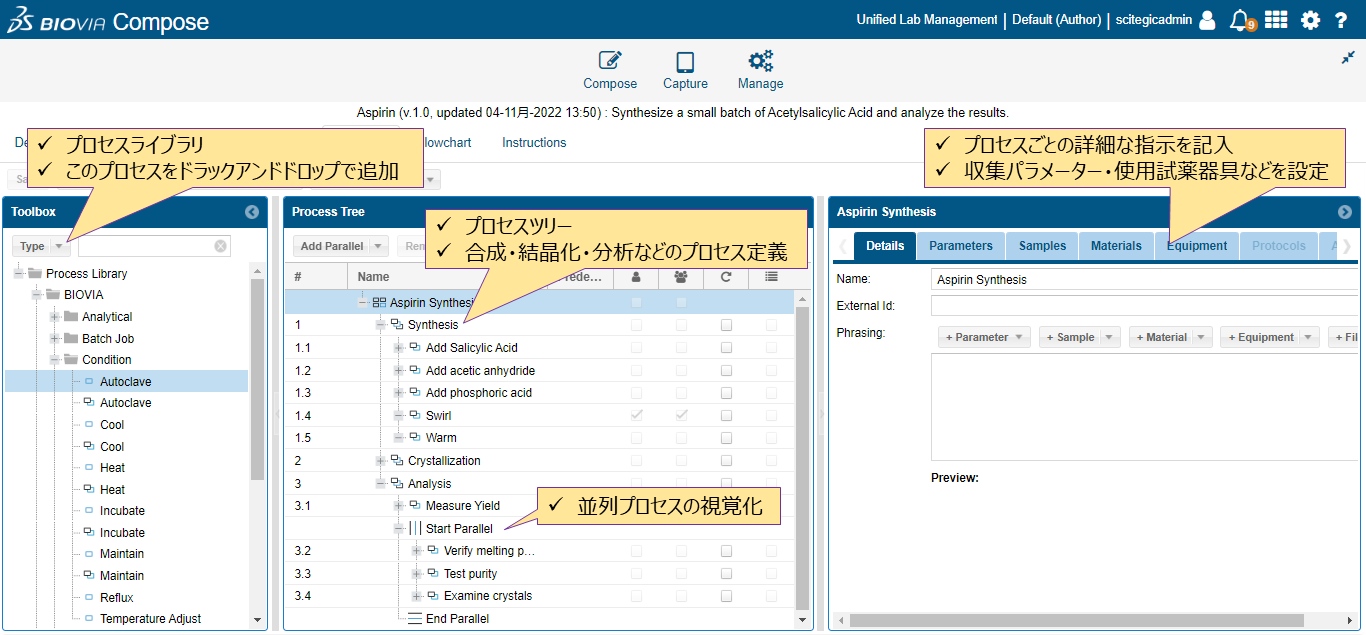Viewport: 1366px width, 635px height.
Task: Switch to the Equipment tab
Action: [x=1197, y=246]
